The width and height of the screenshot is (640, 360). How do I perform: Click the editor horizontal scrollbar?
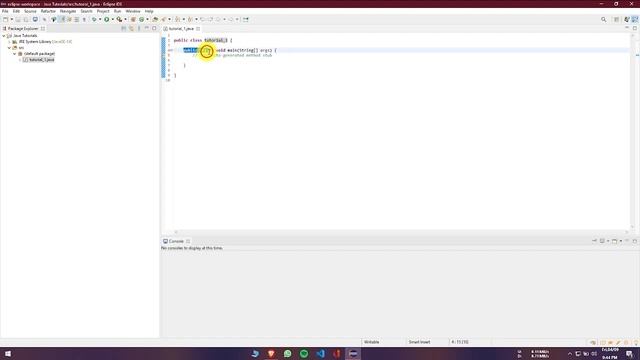coord(402,232)
